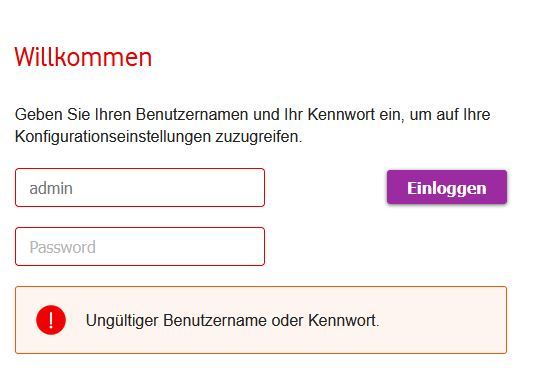Screen dimensions: 533x392
Task: Click the red exclamation error icon
Action: pos(51,320)
